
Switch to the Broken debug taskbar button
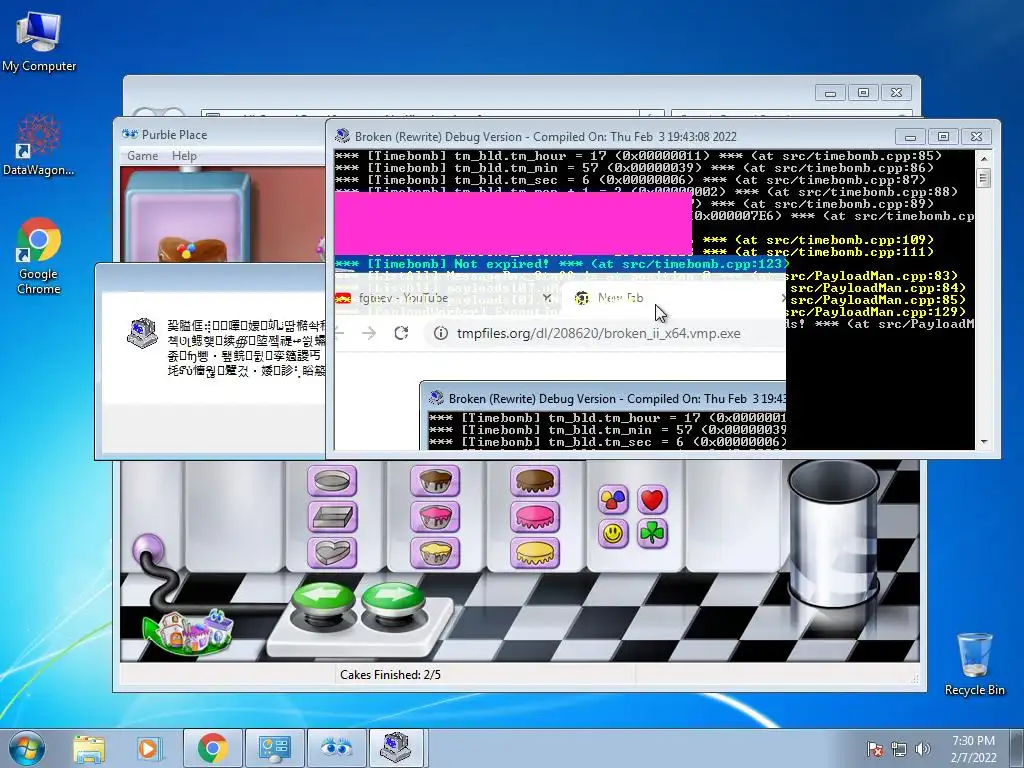click(396, 748)
